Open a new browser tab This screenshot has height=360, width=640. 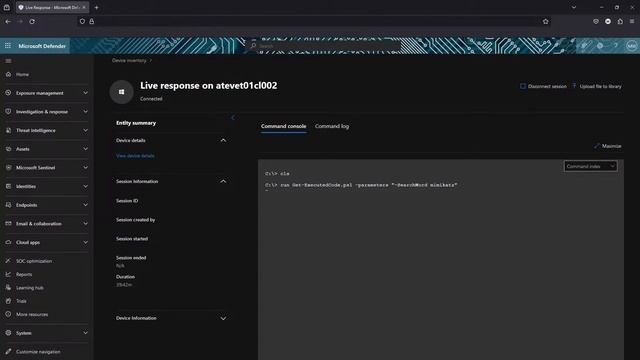[96, 7]
